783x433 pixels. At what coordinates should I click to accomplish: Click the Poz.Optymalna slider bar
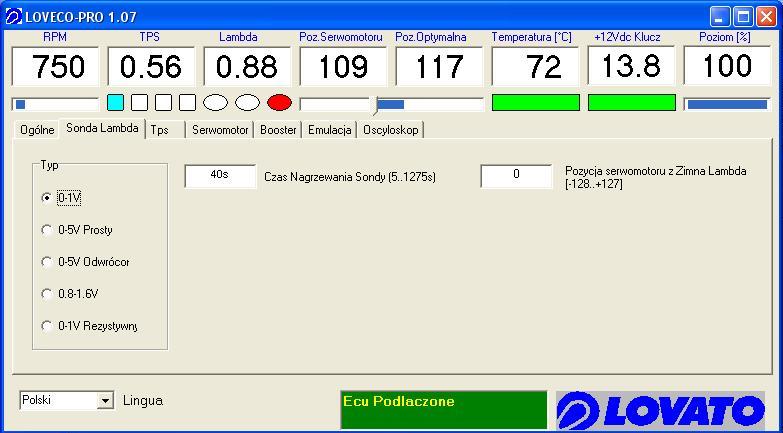pyautogui.click(x=430, y=104)
